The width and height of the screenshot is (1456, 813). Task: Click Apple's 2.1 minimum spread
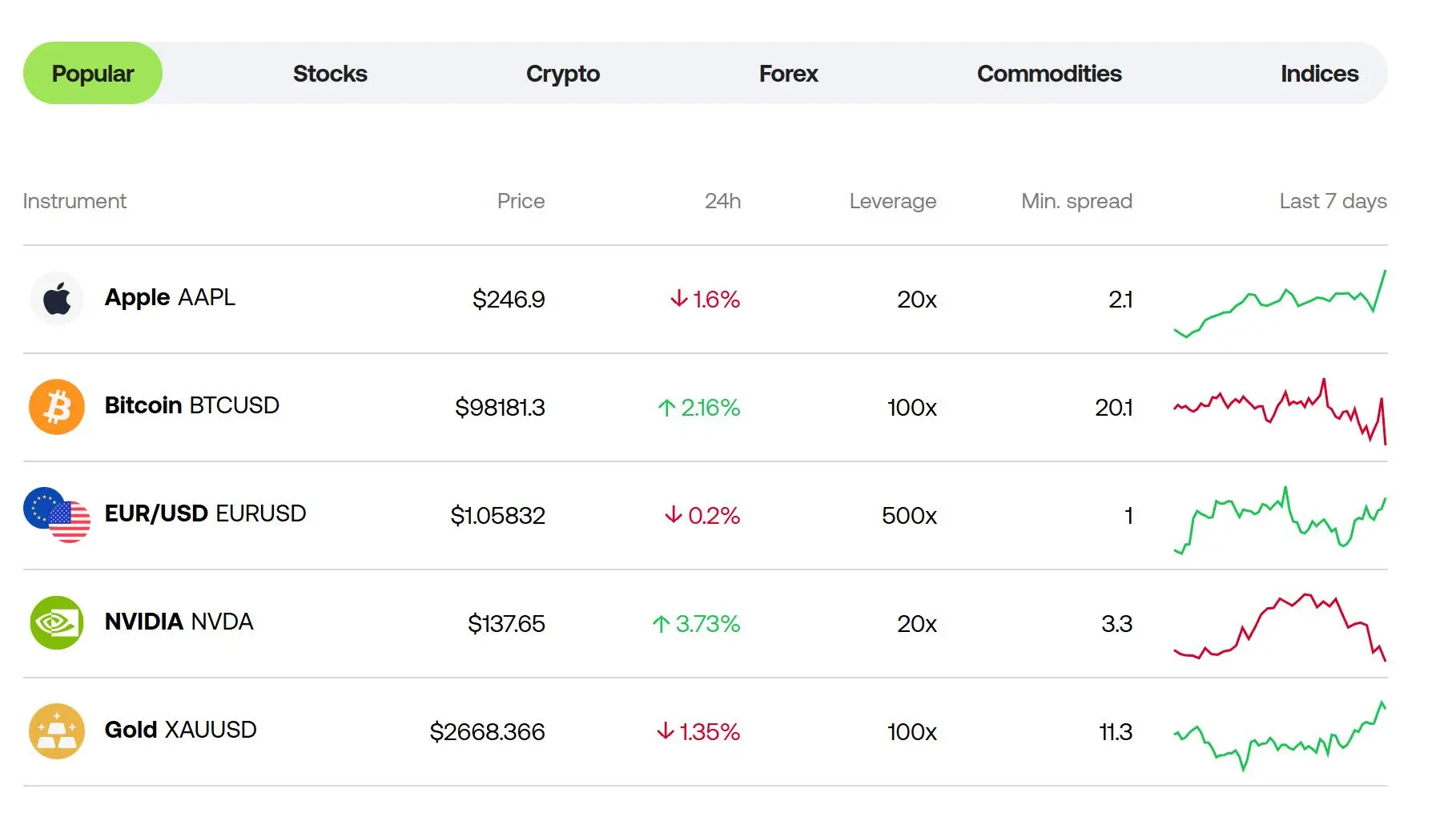pos(1120,300)
